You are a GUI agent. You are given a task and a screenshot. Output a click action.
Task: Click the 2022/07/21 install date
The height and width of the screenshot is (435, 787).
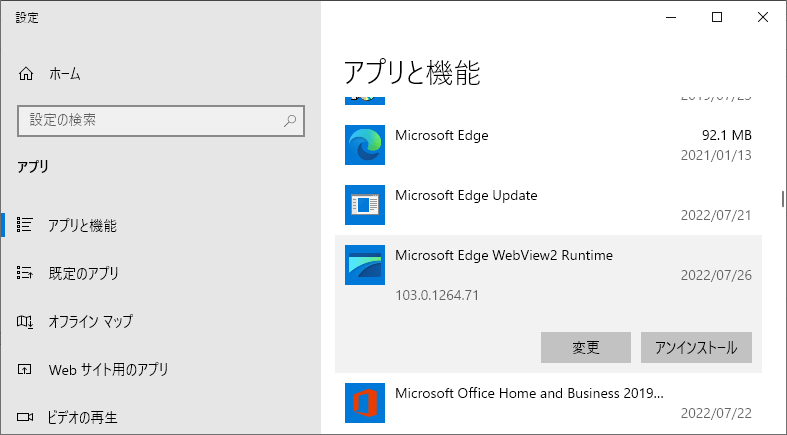(x=716, y=215)
